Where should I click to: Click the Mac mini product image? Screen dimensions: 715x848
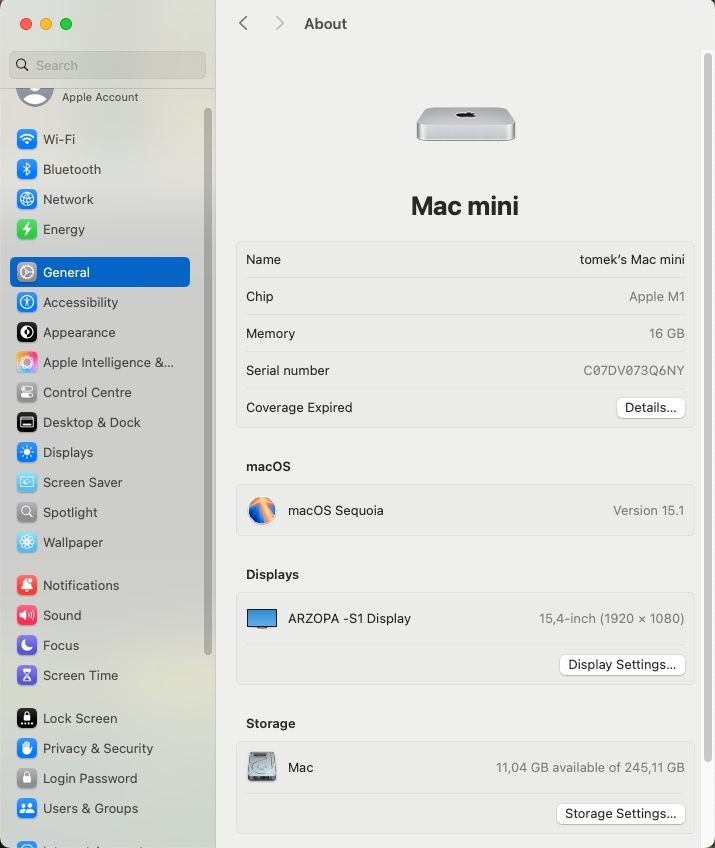pyautogui.click(x=466, y=124)
